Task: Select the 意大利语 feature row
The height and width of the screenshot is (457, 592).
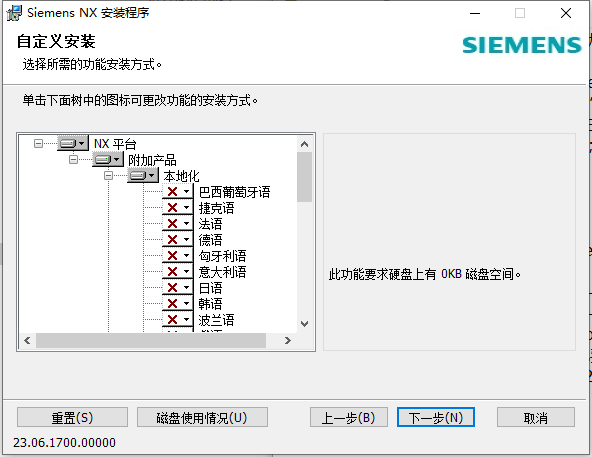Action: tap(222, 272)
